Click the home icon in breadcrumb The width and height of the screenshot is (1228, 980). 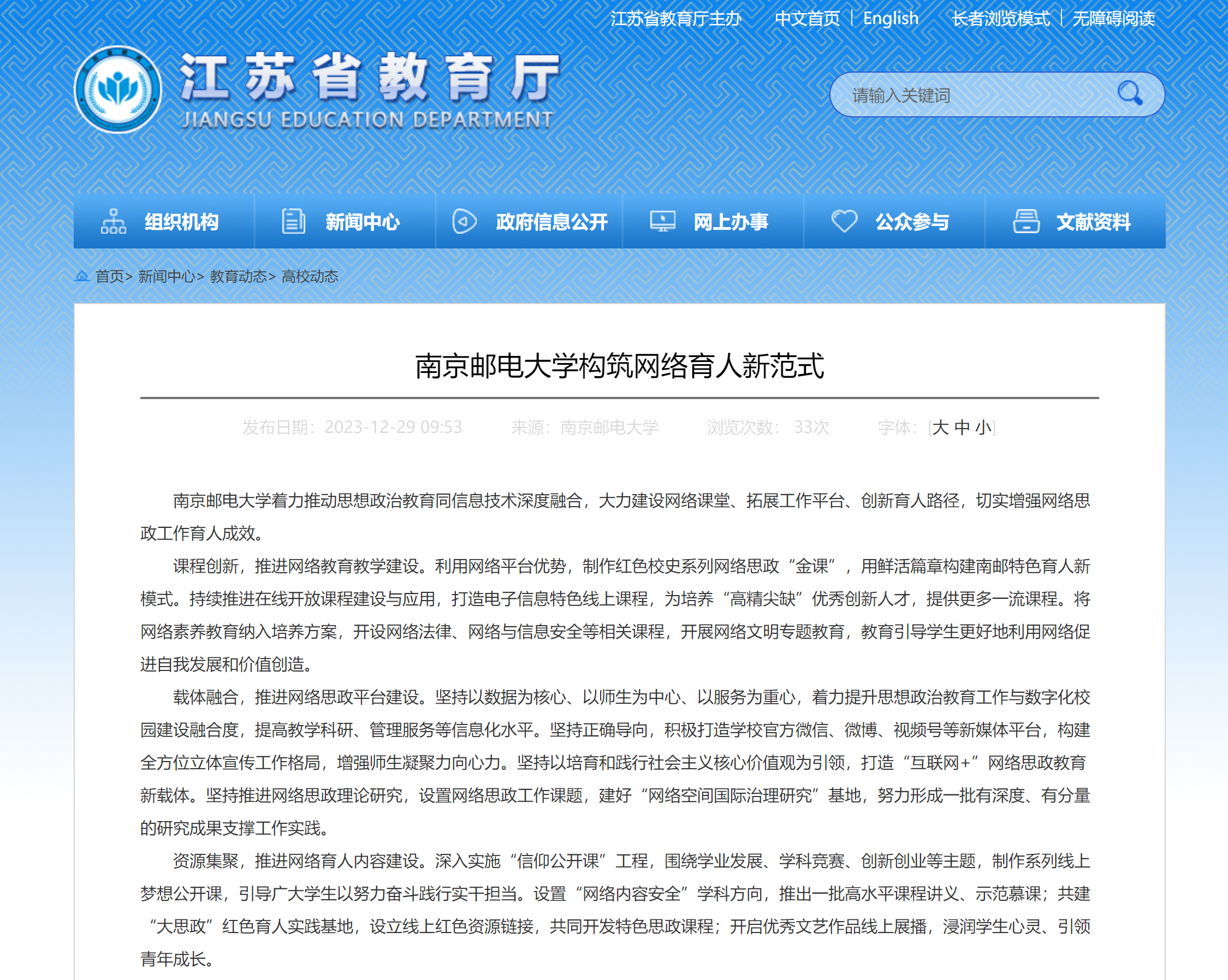(x=82, y=277)
